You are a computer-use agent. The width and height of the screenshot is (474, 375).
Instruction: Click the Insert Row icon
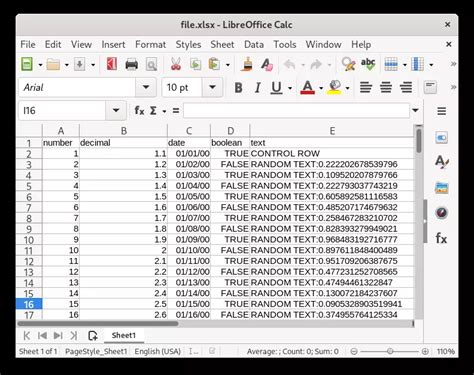click(391, 64)
